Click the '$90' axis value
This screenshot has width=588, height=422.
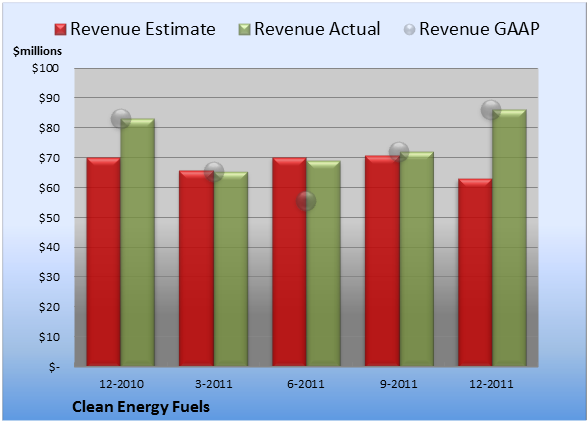[x=49, y=98]
